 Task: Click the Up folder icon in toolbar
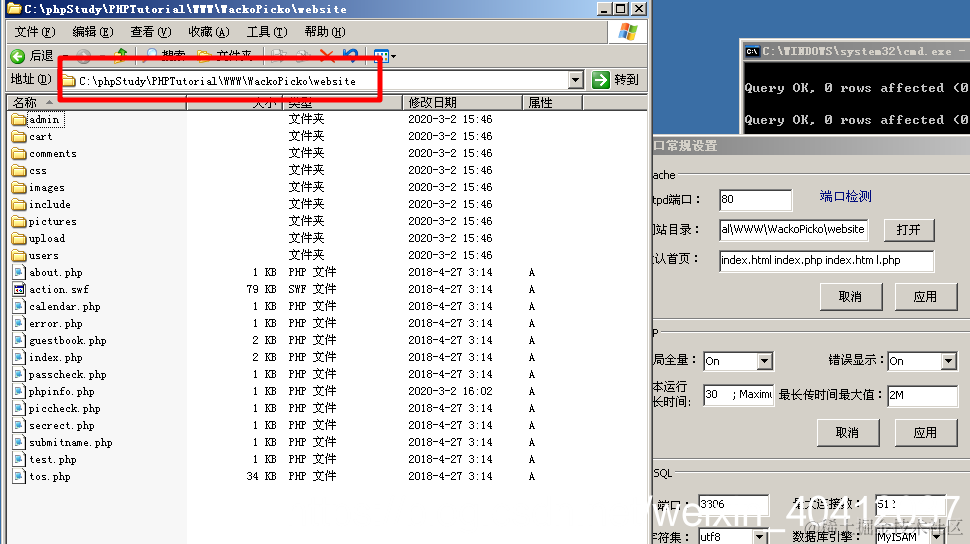120,56
